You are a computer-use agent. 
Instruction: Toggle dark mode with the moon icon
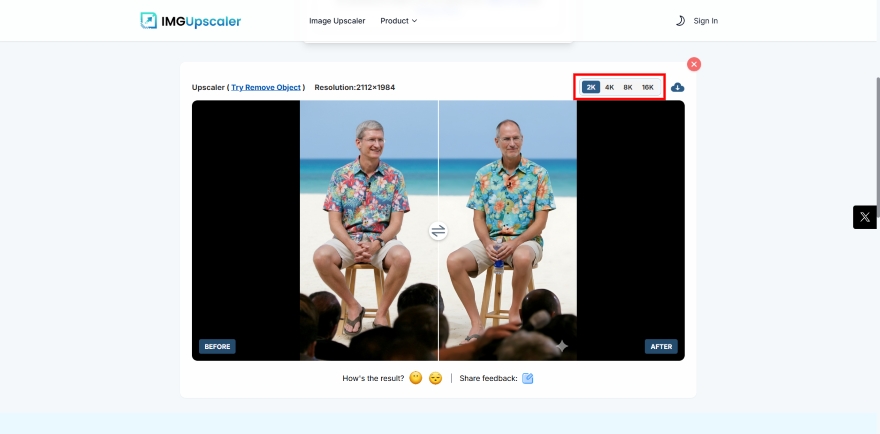680,21
